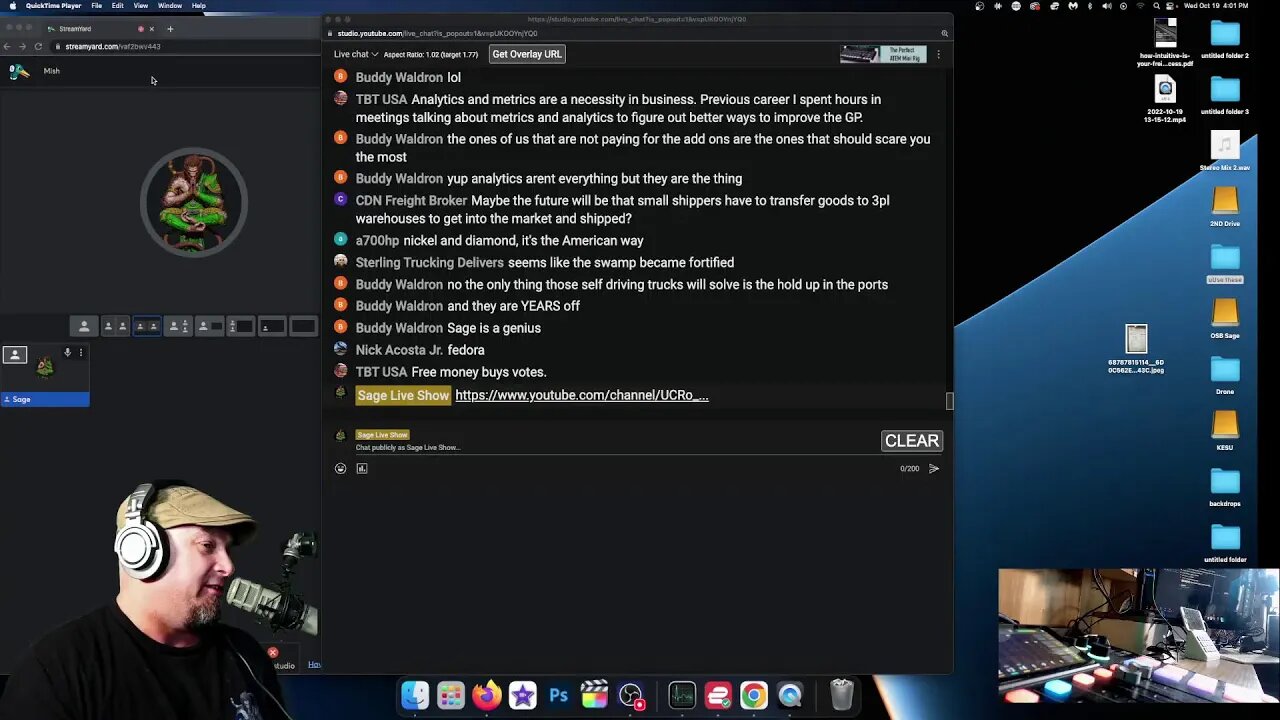Click the CLEAR button
This screenshot has width=1280, height=720.
click(912, 441)
